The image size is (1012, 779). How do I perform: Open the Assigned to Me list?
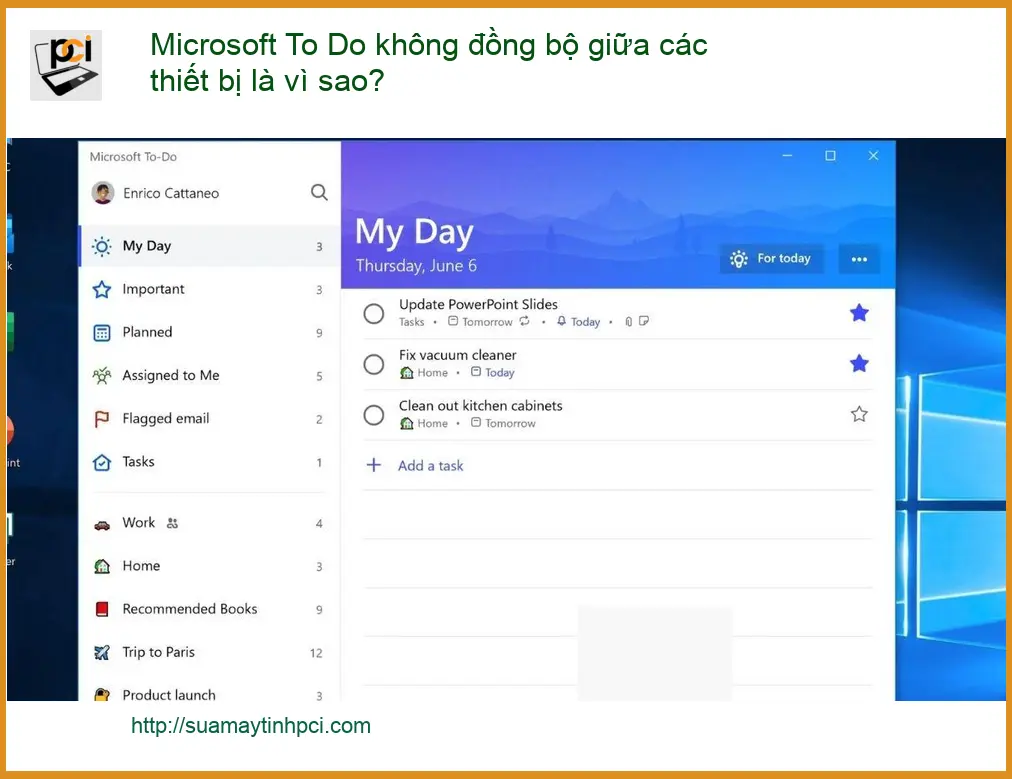210,376
